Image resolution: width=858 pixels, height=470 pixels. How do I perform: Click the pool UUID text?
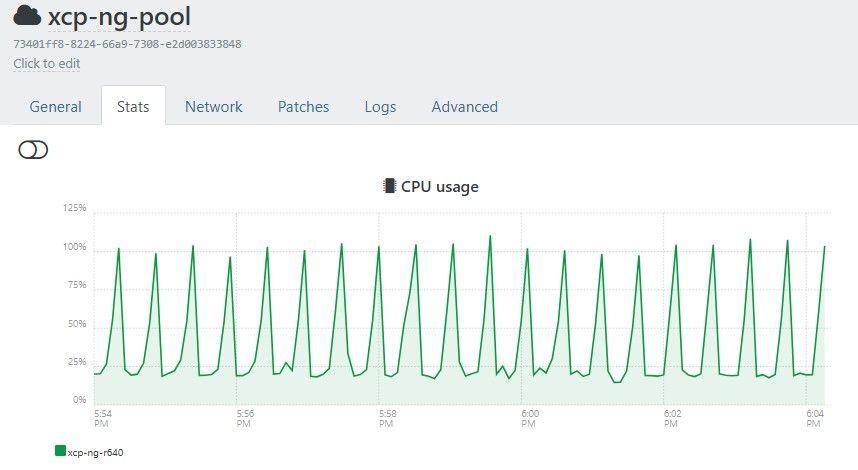pos(127,44)
